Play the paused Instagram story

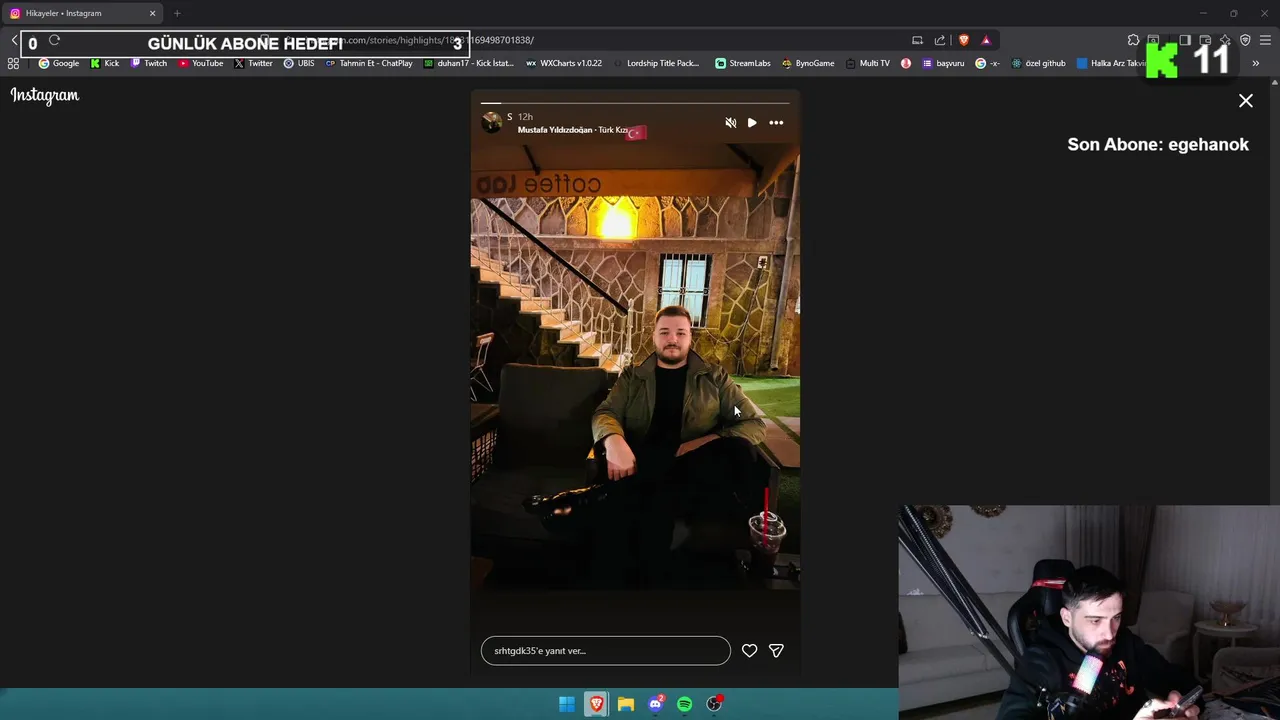pos(752,123)
